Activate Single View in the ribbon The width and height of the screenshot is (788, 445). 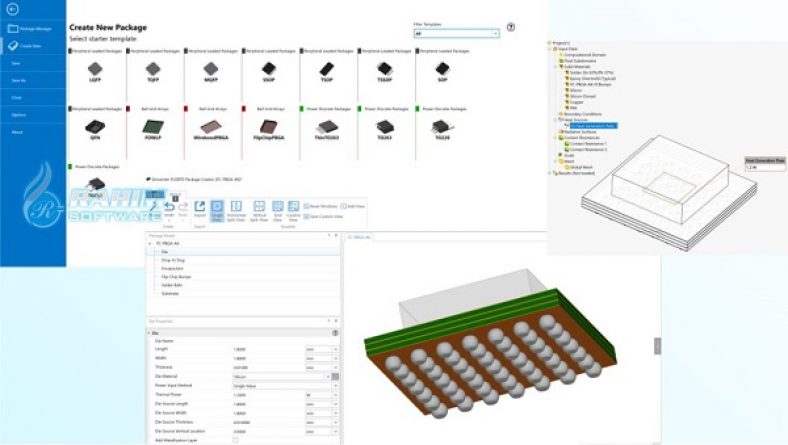[217, 211]
